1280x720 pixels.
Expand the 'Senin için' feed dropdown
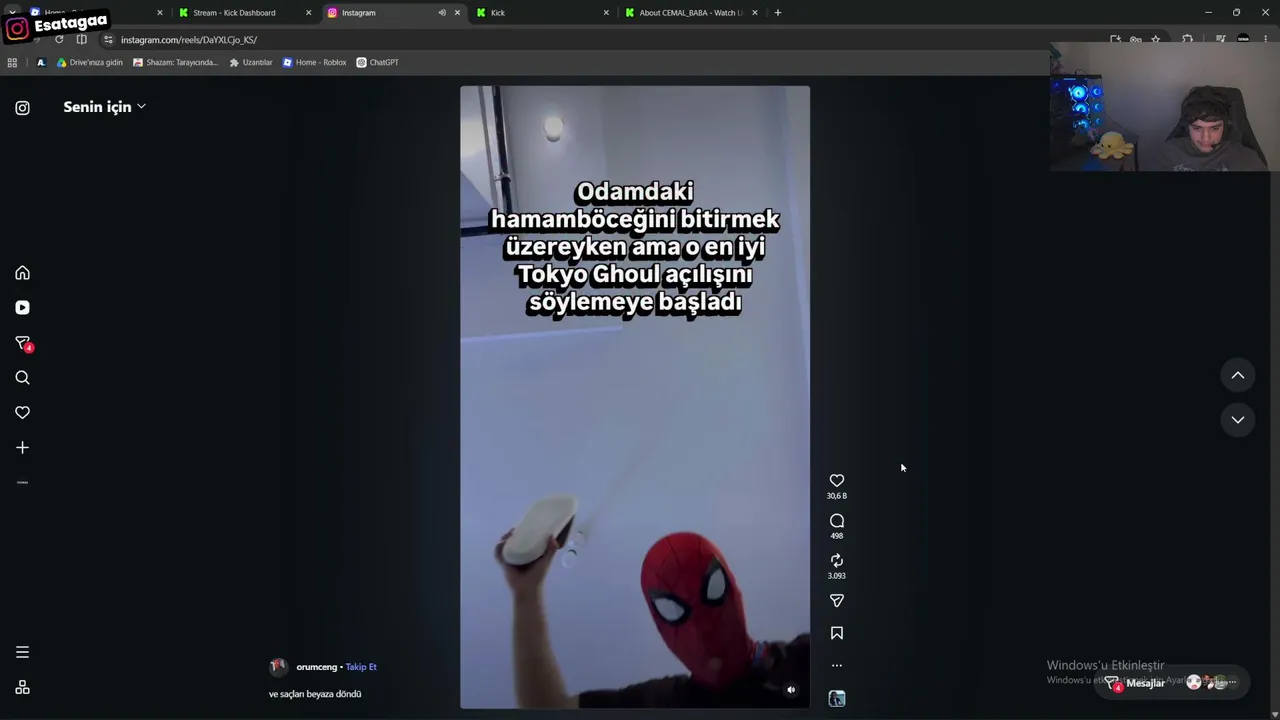[104, 107]
